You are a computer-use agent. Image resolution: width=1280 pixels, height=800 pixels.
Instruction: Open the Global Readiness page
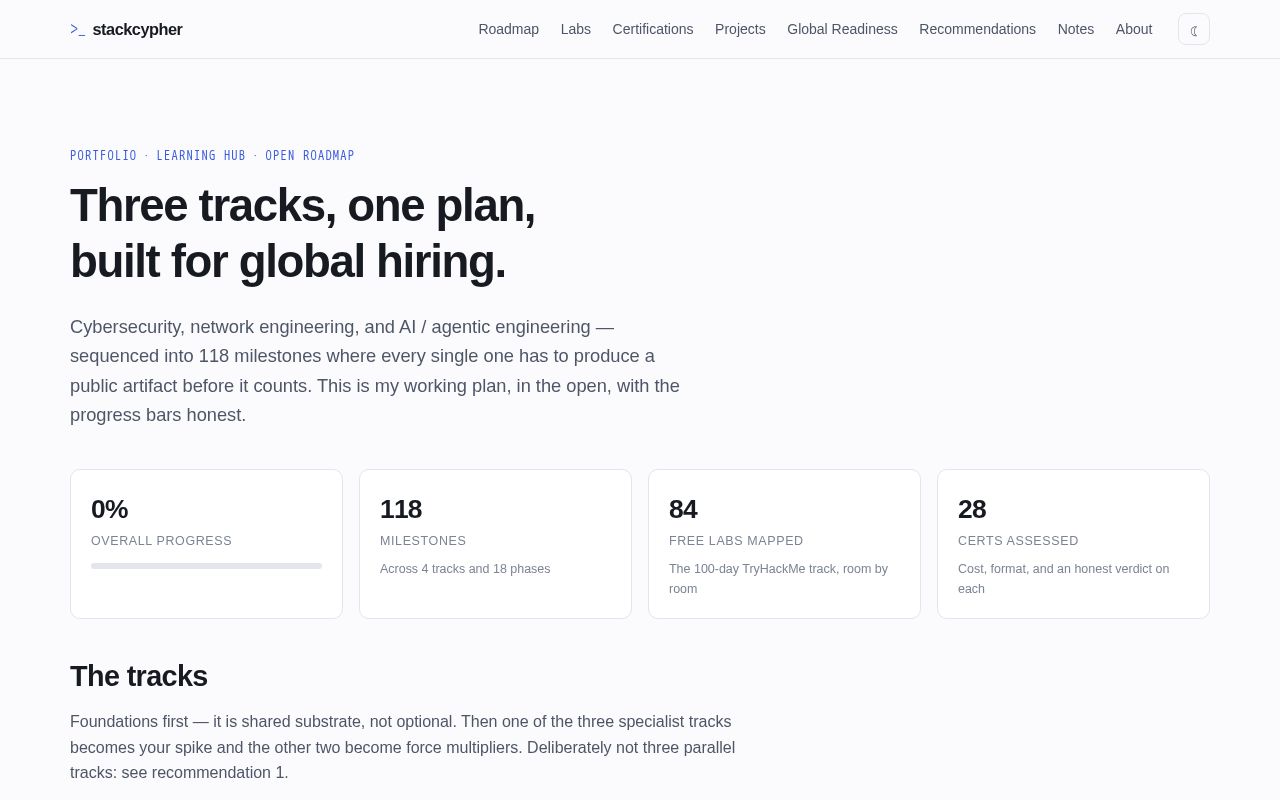pyautogui.click(x=842, y=29)
